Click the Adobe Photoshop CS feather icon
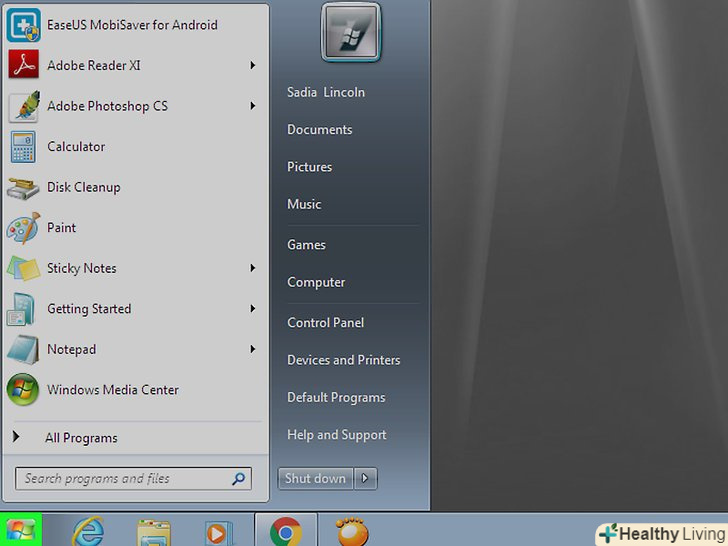 pos(24,106)
